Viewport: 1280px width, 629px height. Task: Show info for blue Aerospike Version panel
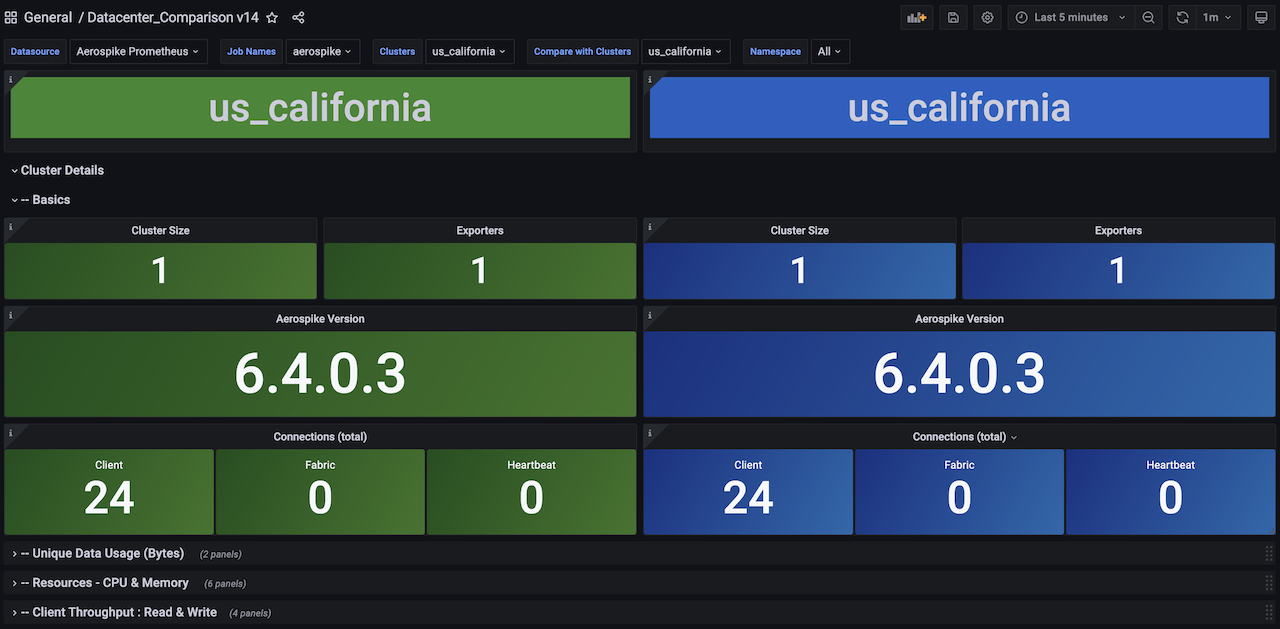point(650,314)
